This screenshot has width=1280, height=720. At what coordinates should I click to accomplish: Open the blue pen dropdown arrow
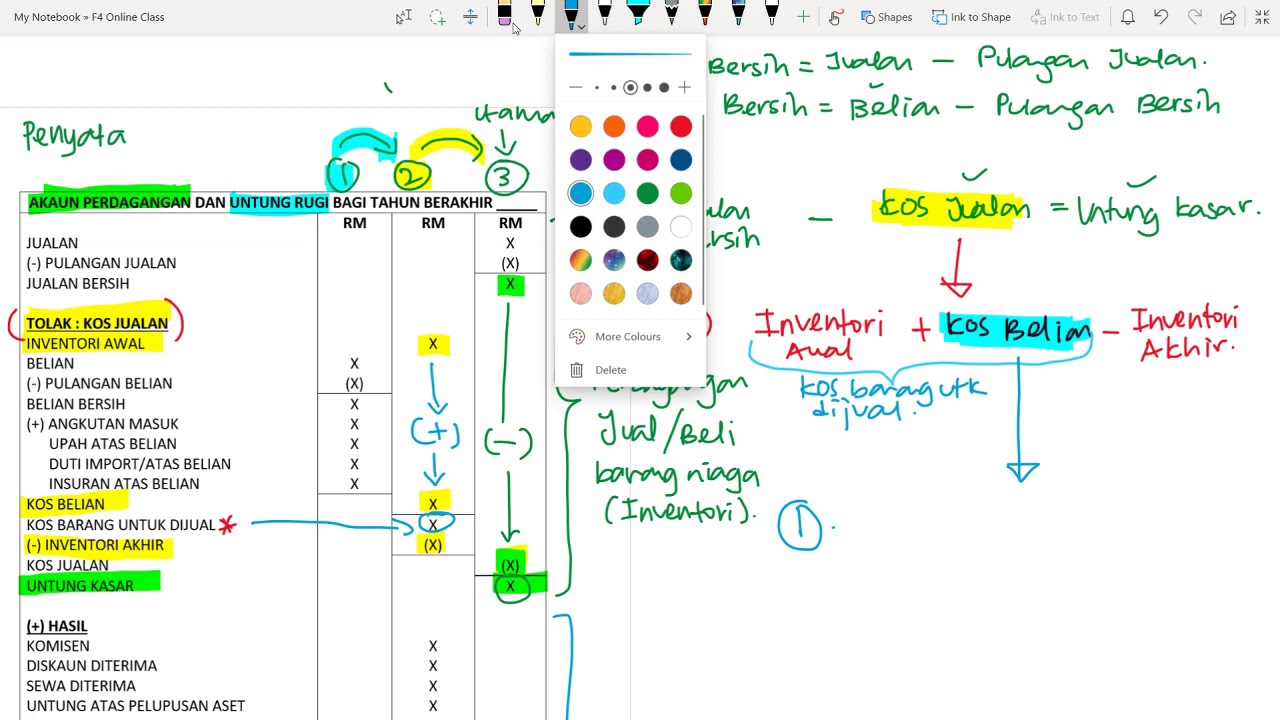[x=581, y=27]
